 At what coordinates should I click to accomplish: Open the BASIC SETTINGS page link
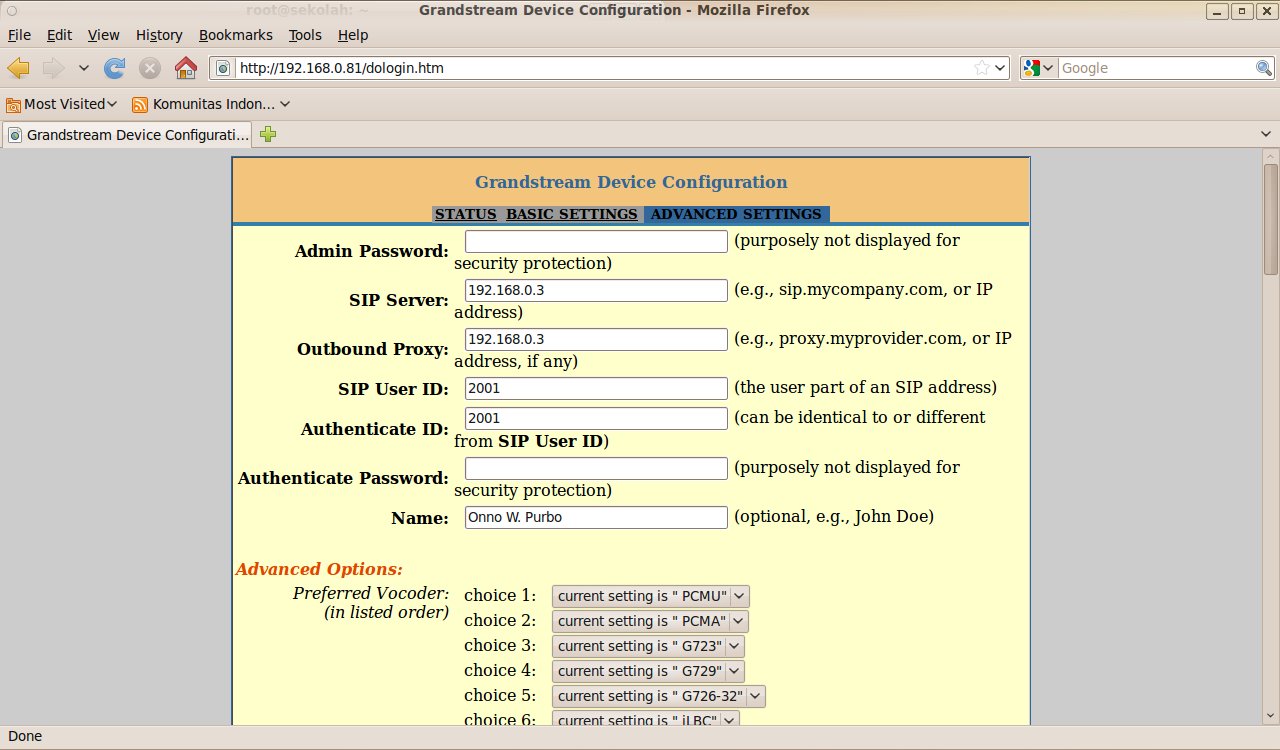coord(571,214)
